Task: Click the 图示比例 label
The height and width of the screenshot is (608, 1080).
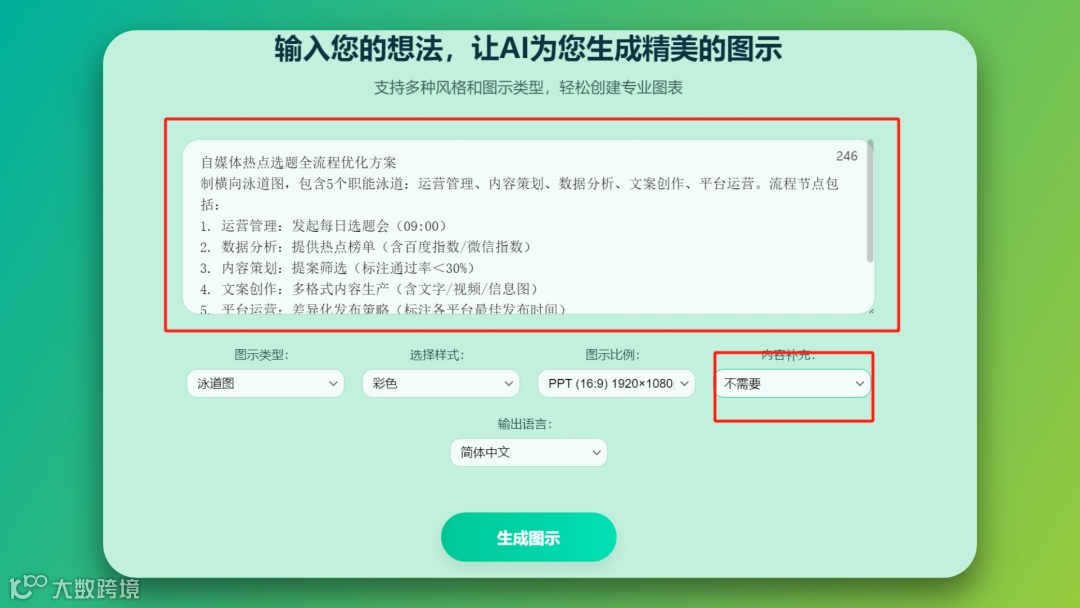Action: [x=612, y=355]
